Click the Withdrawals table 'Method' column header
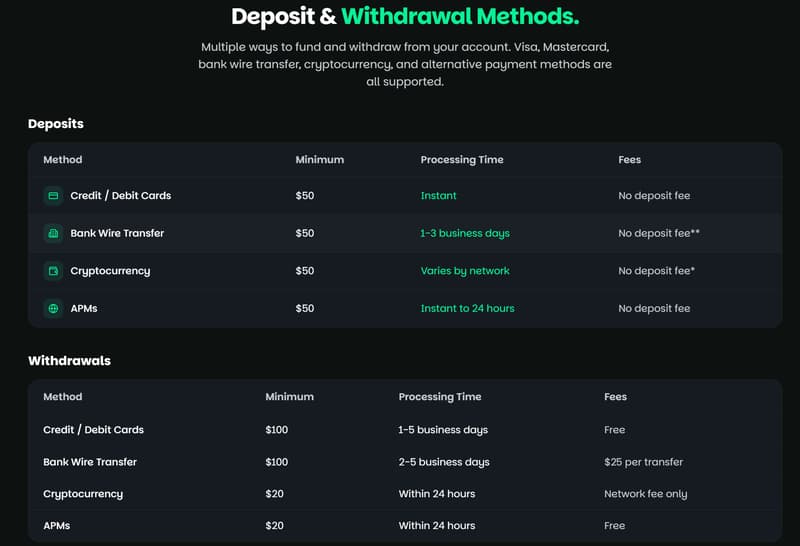Screen dimensions: 800x546 tap(63, 396)
